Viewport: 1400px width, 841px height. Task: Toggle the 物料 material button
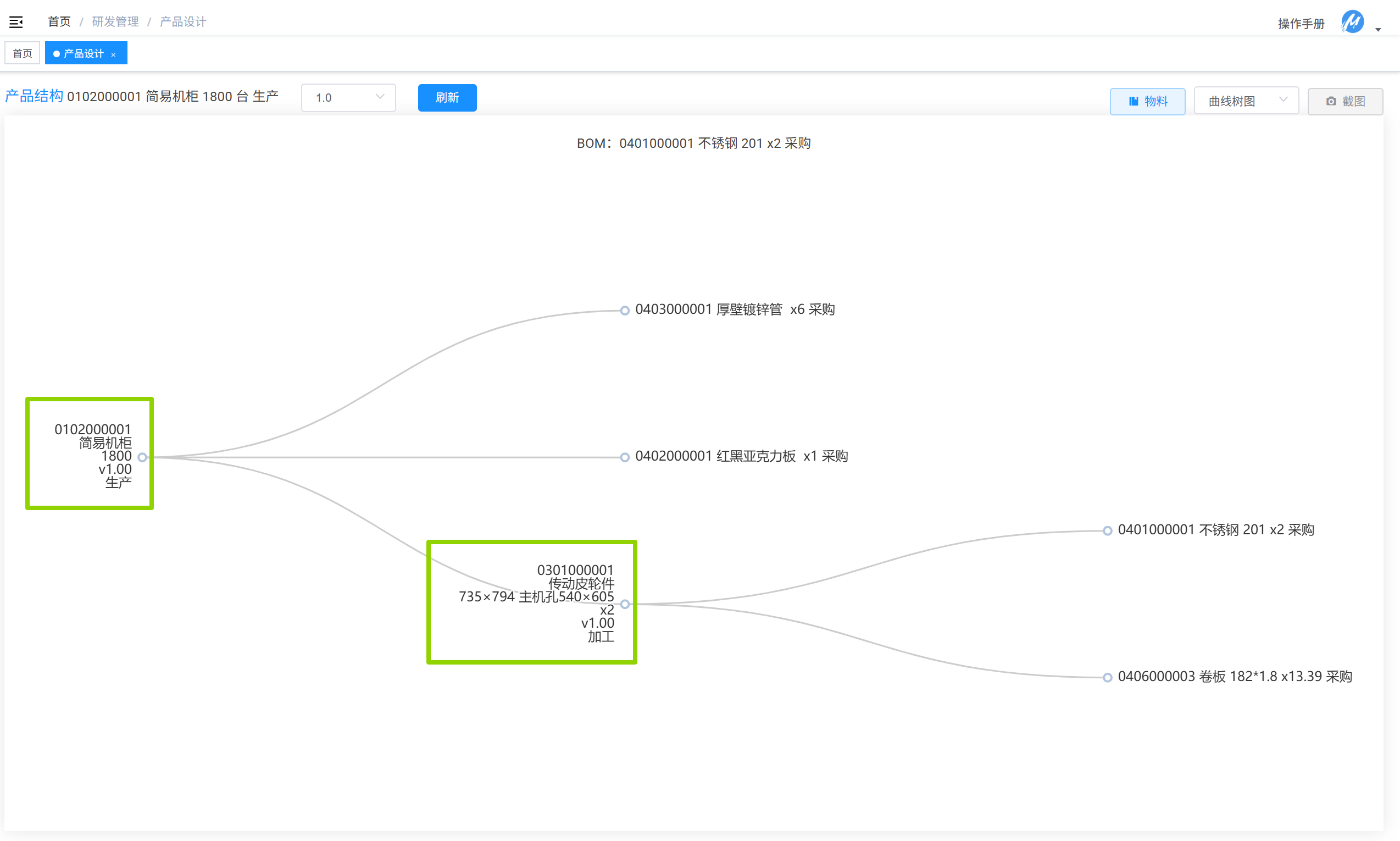click(1147, 102)
